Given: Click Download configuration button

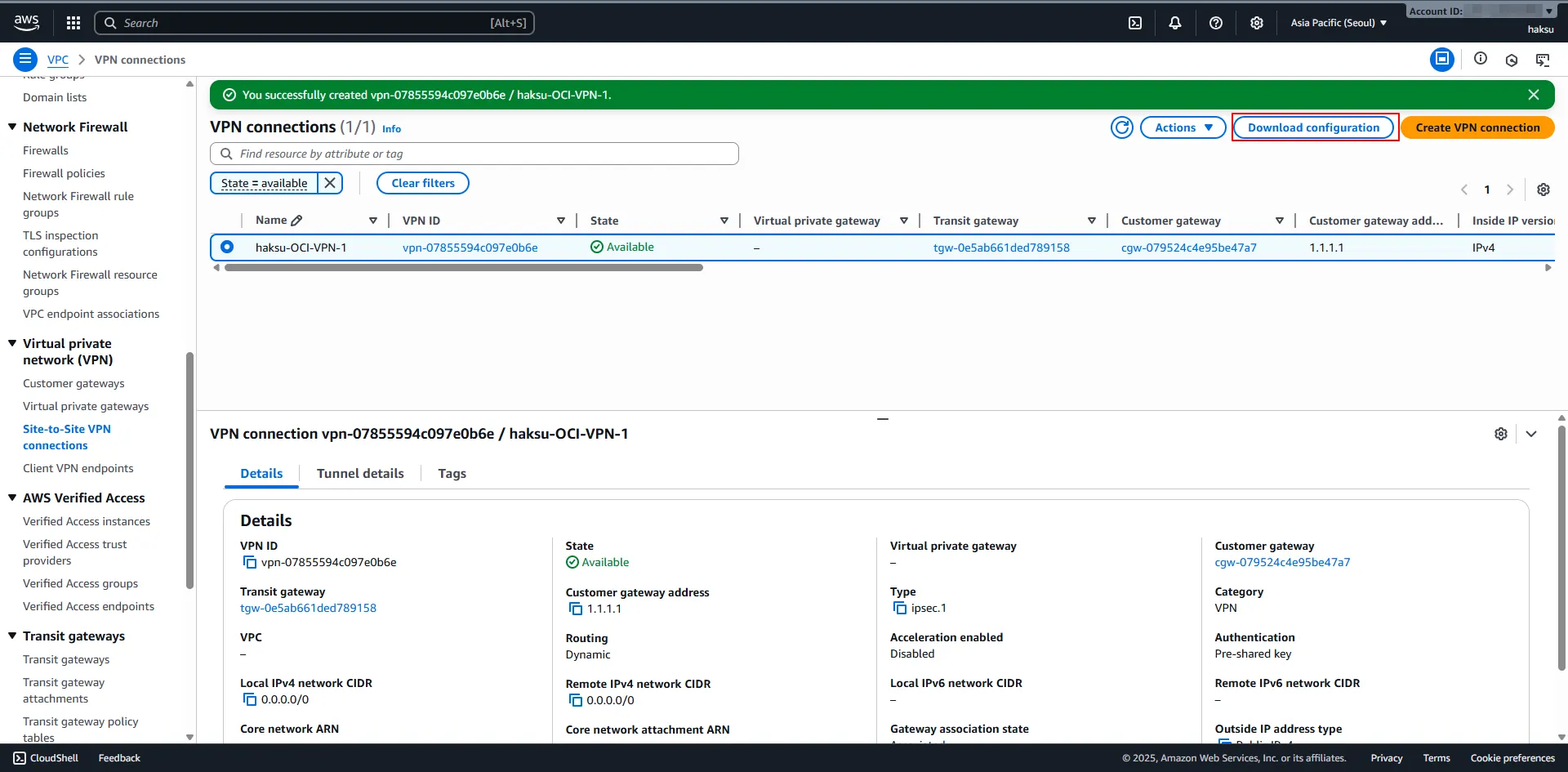Looking at the screenshot, I should click(x=1313, y=127).
